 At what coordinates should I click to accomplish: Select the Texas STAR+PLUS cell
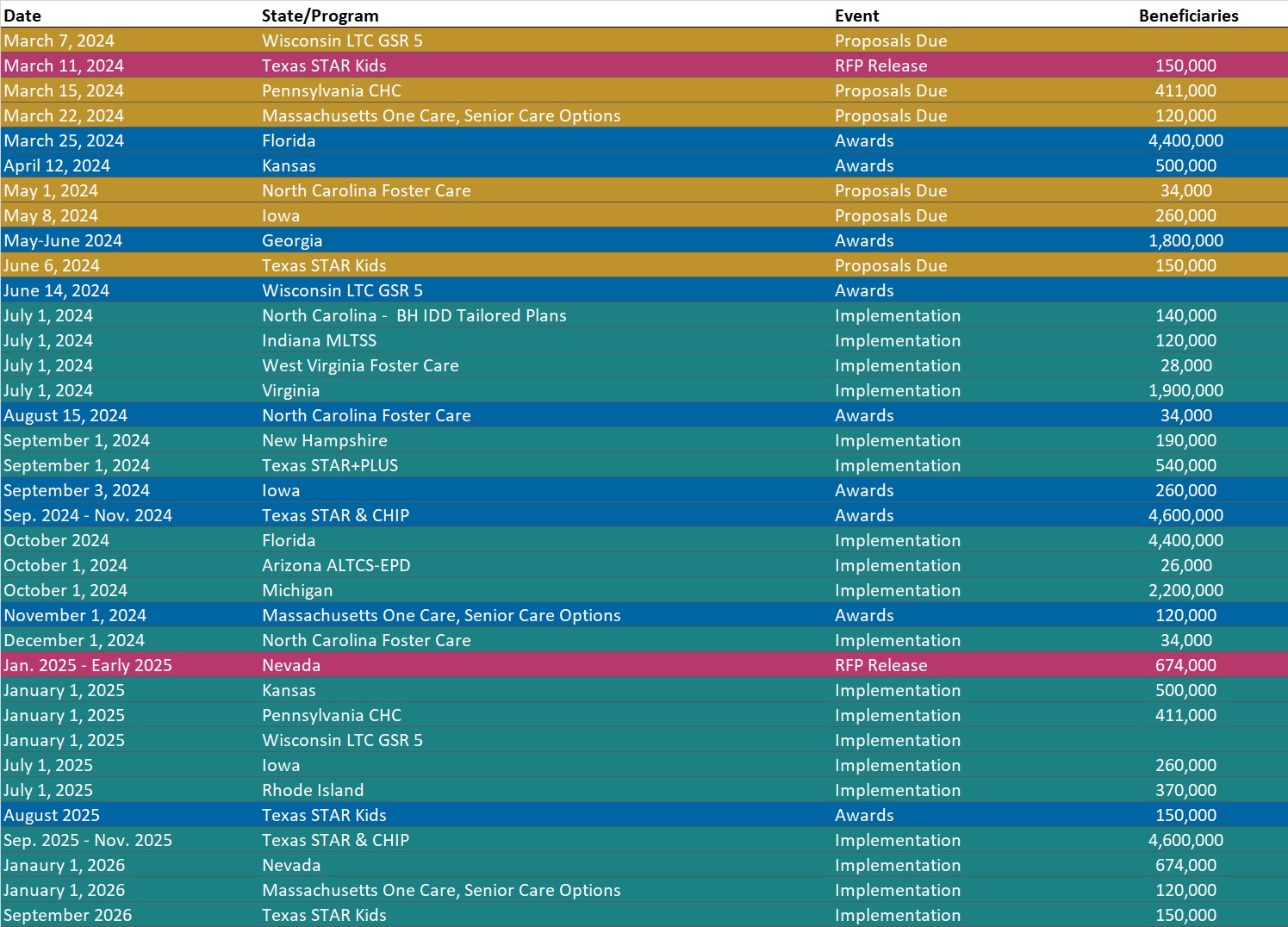pyautogui.click(x=330, y=465)
